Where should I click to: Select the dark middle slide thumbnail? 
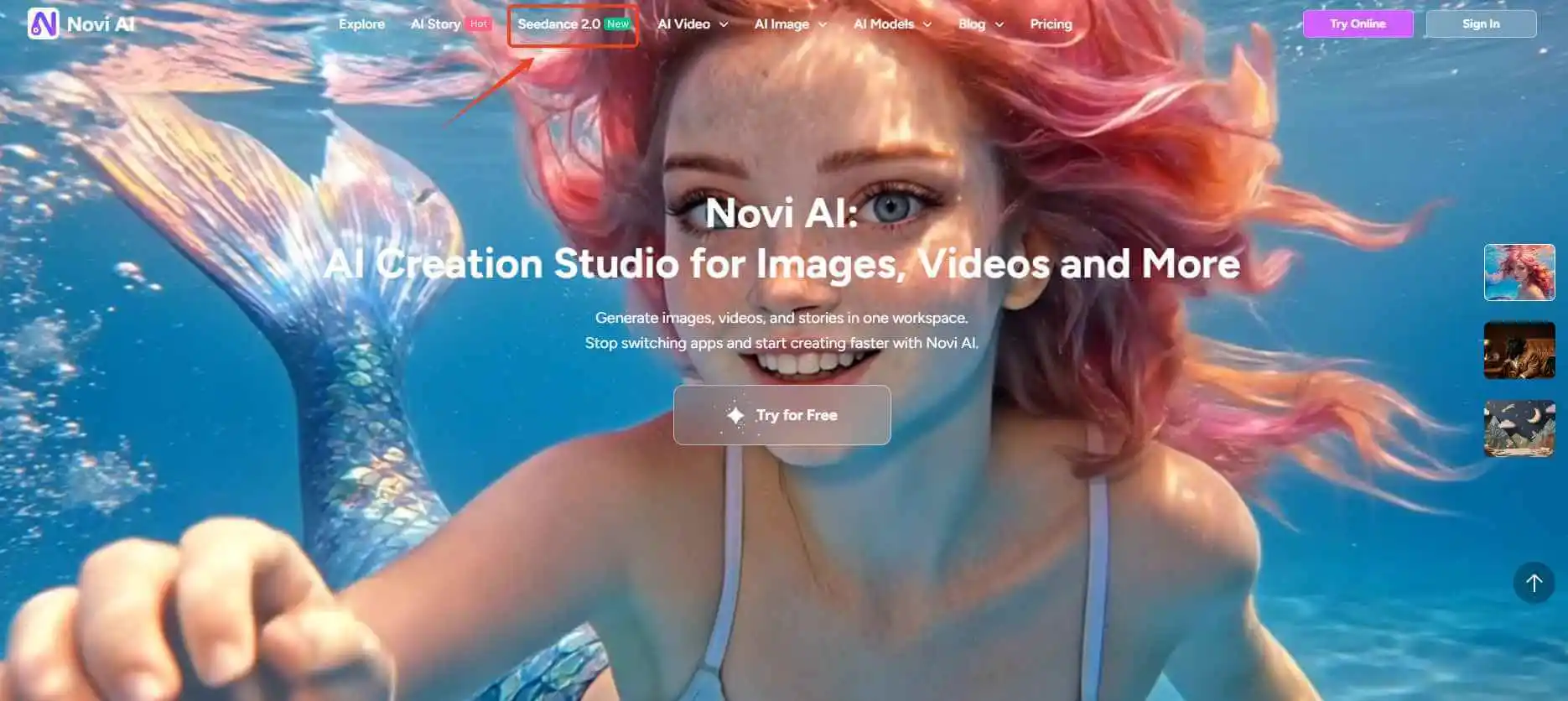tap(1519, 350)
